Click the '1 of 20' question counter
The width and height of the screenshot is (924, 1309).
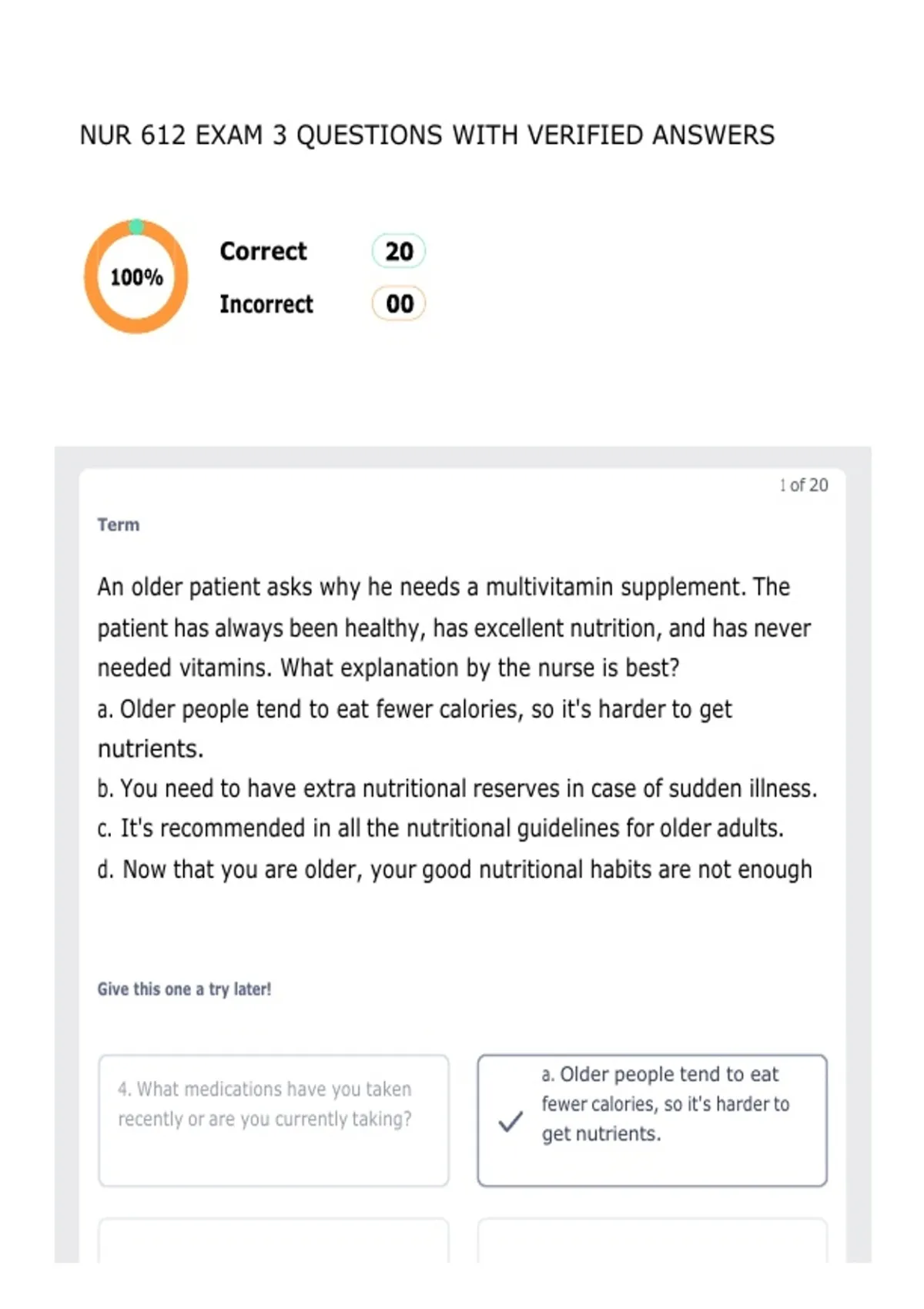[803, 485]
